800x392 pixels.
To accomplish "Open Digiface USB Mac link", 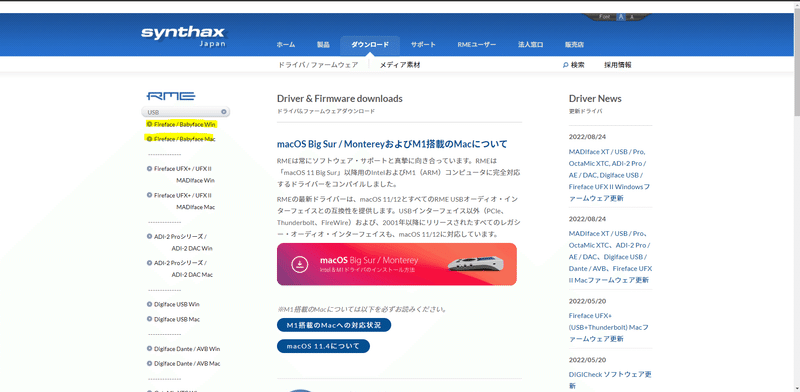I will point(173,319).
